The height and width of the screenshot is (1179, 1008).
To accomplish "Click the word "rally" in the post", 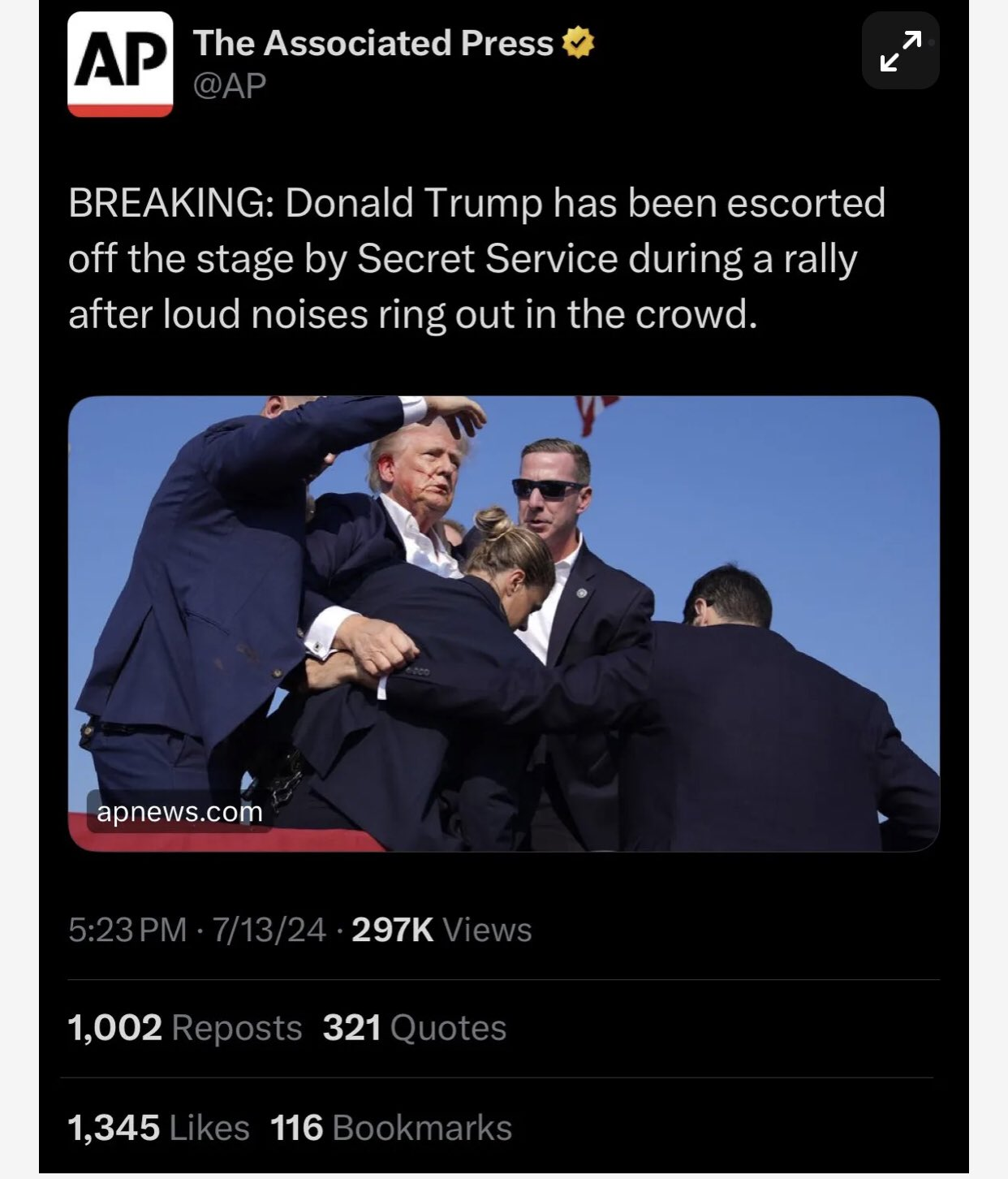I will click(820, 259).
